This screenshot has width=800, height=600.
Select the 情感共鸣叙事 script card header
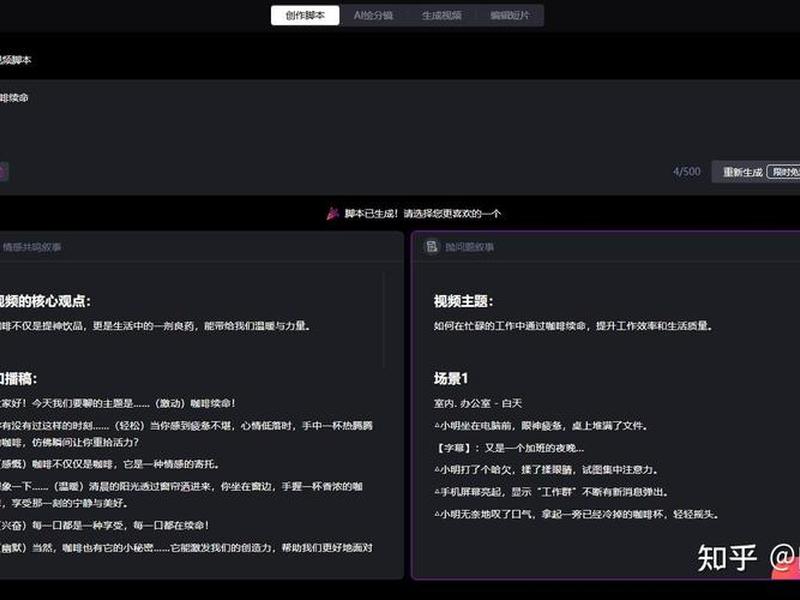point(202,247)
